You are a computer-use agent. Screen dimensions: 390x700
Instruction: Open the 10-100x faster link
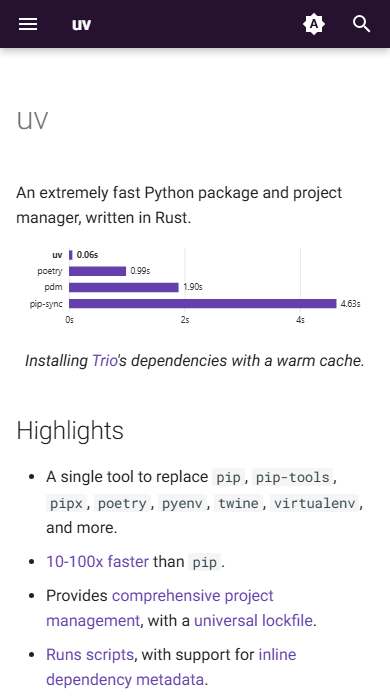click(97, 561)
